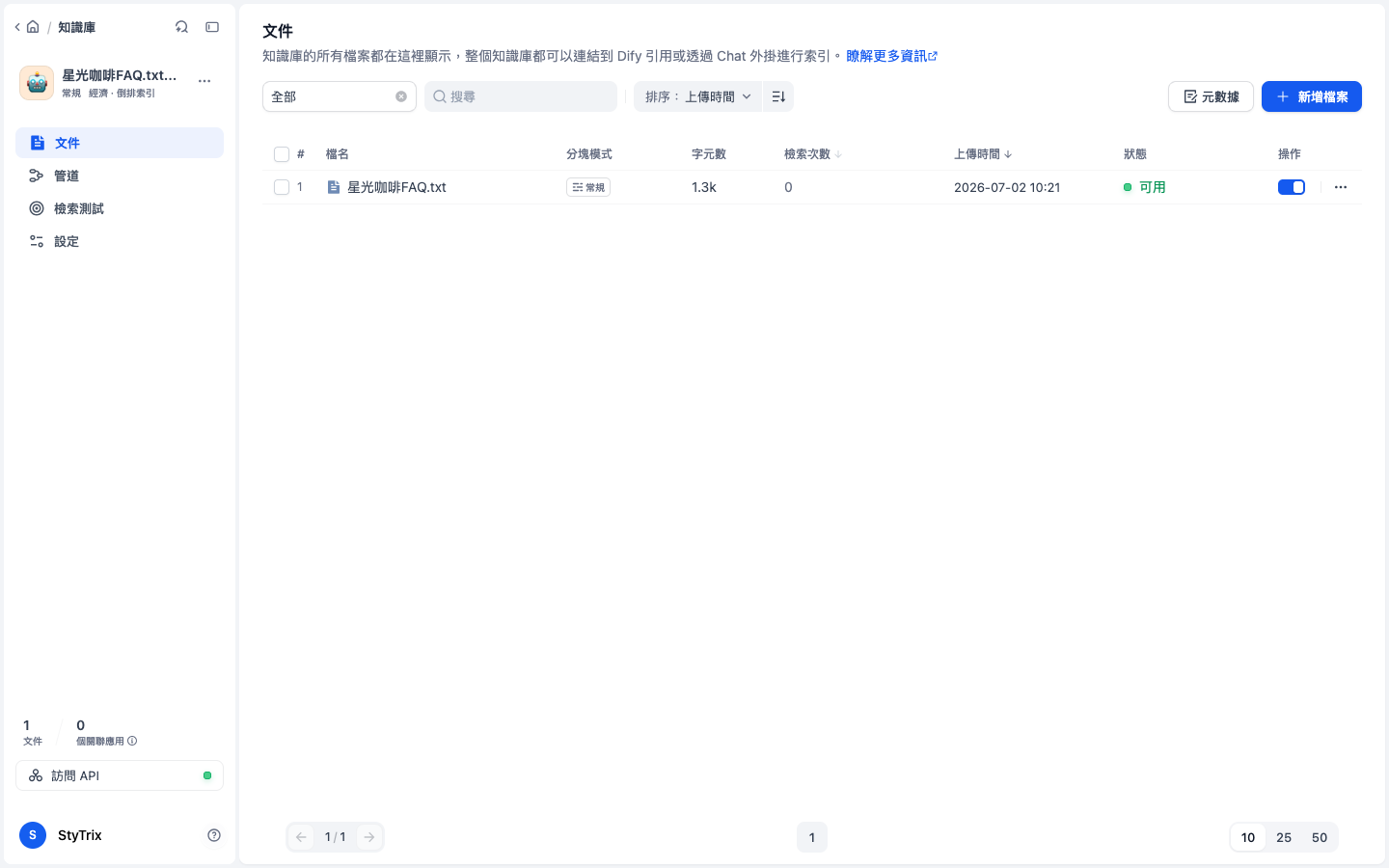
Task: Open the 瞭解更多資訊 link
Action: tap(891, 56)
